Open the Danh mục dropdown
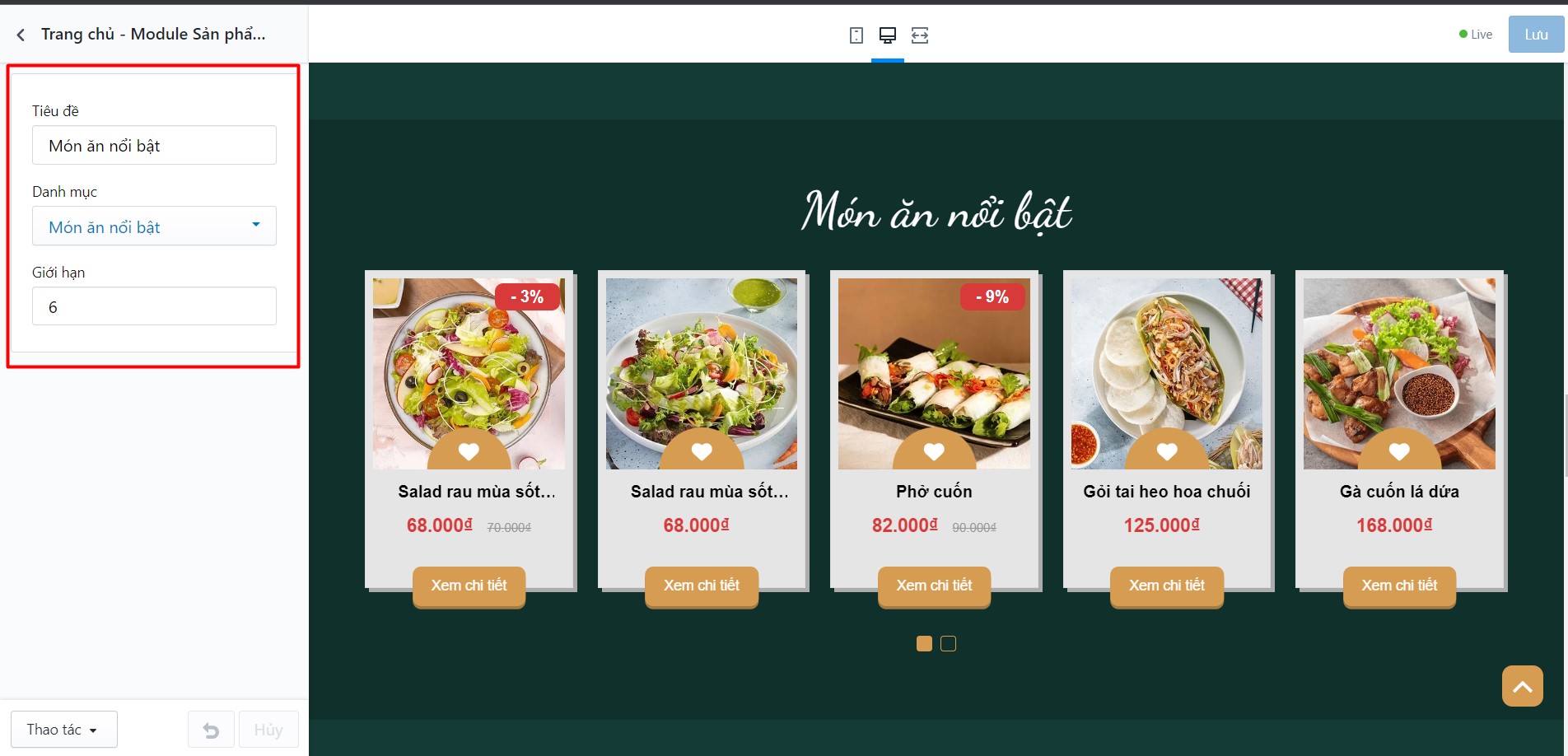 point(154,226)
